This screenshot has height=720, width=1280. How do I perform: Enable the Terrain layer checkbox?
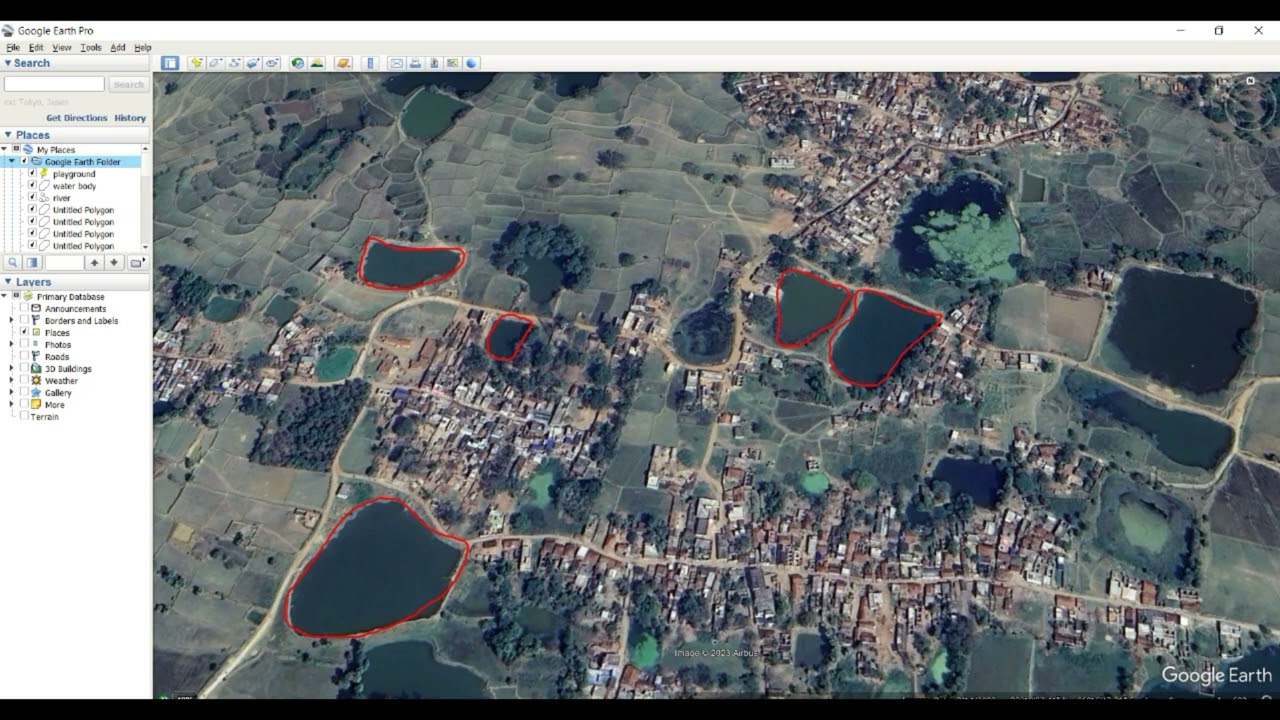24,416
